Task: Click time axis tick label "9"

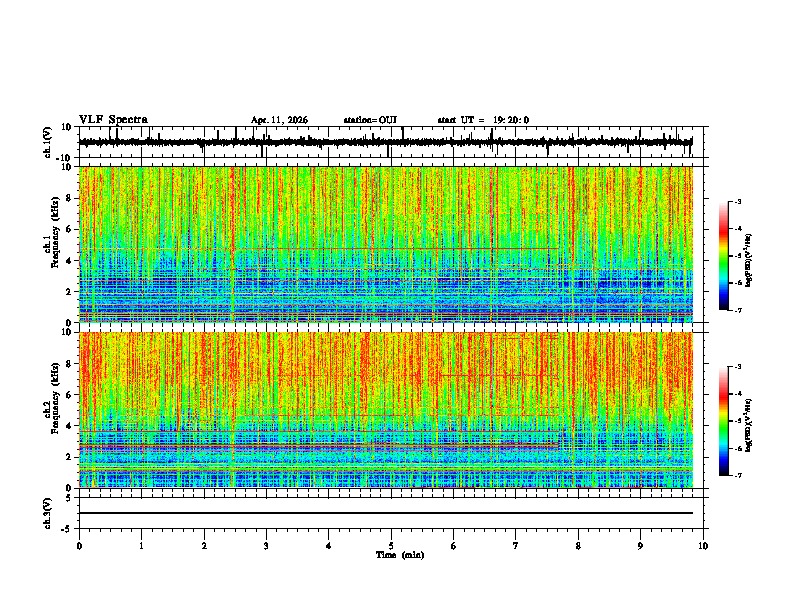Action: coord(640,546)
